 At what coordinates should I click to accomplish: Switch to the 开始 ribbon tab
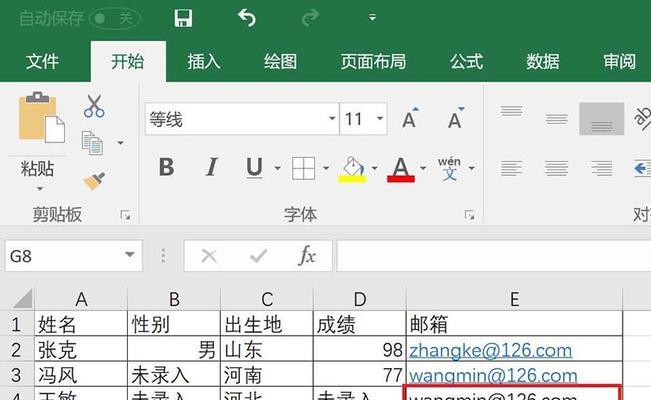tap(128, 61)
